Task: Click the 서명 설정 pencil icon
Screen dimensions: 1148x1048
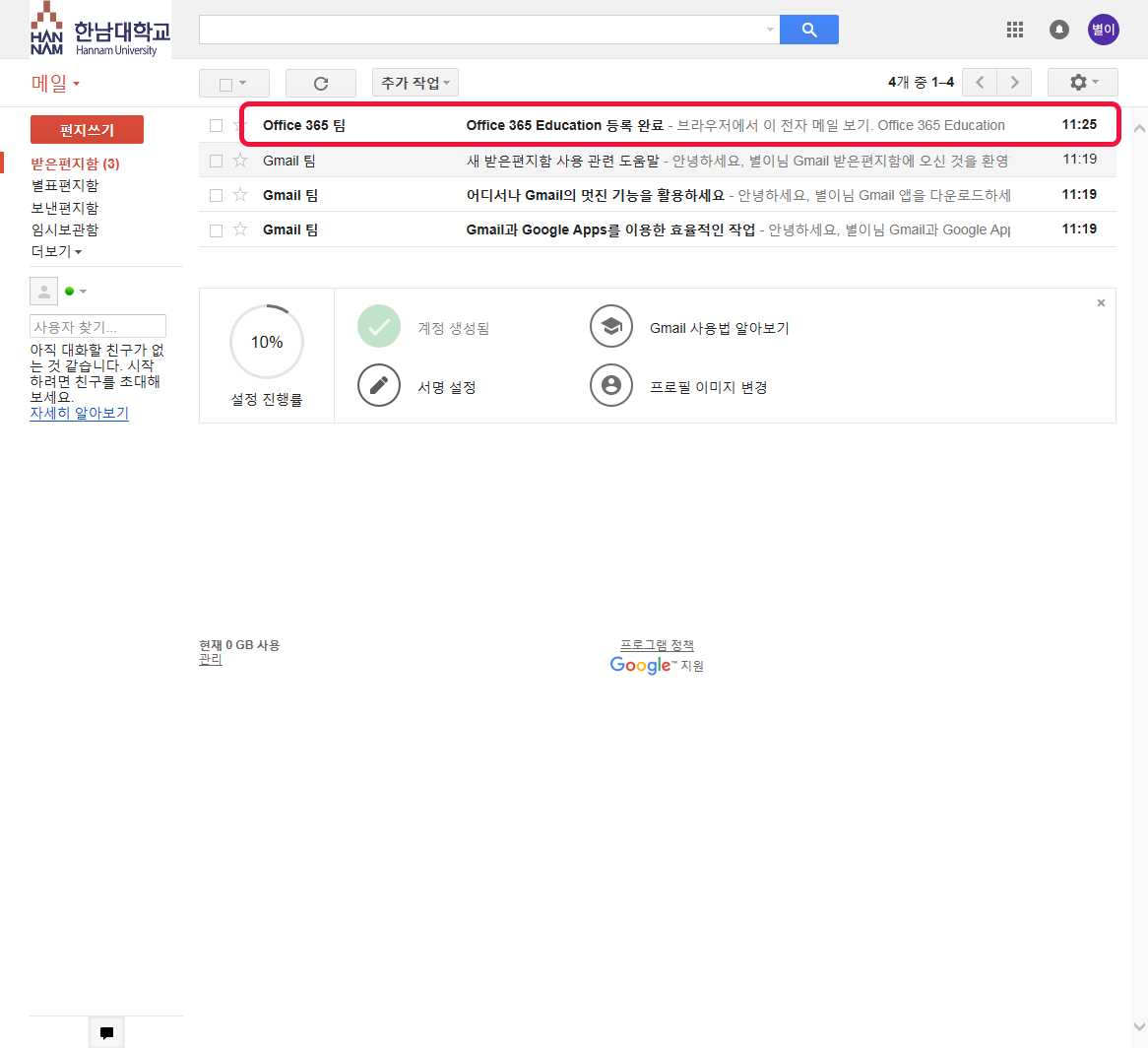Action: pos(378,385)
